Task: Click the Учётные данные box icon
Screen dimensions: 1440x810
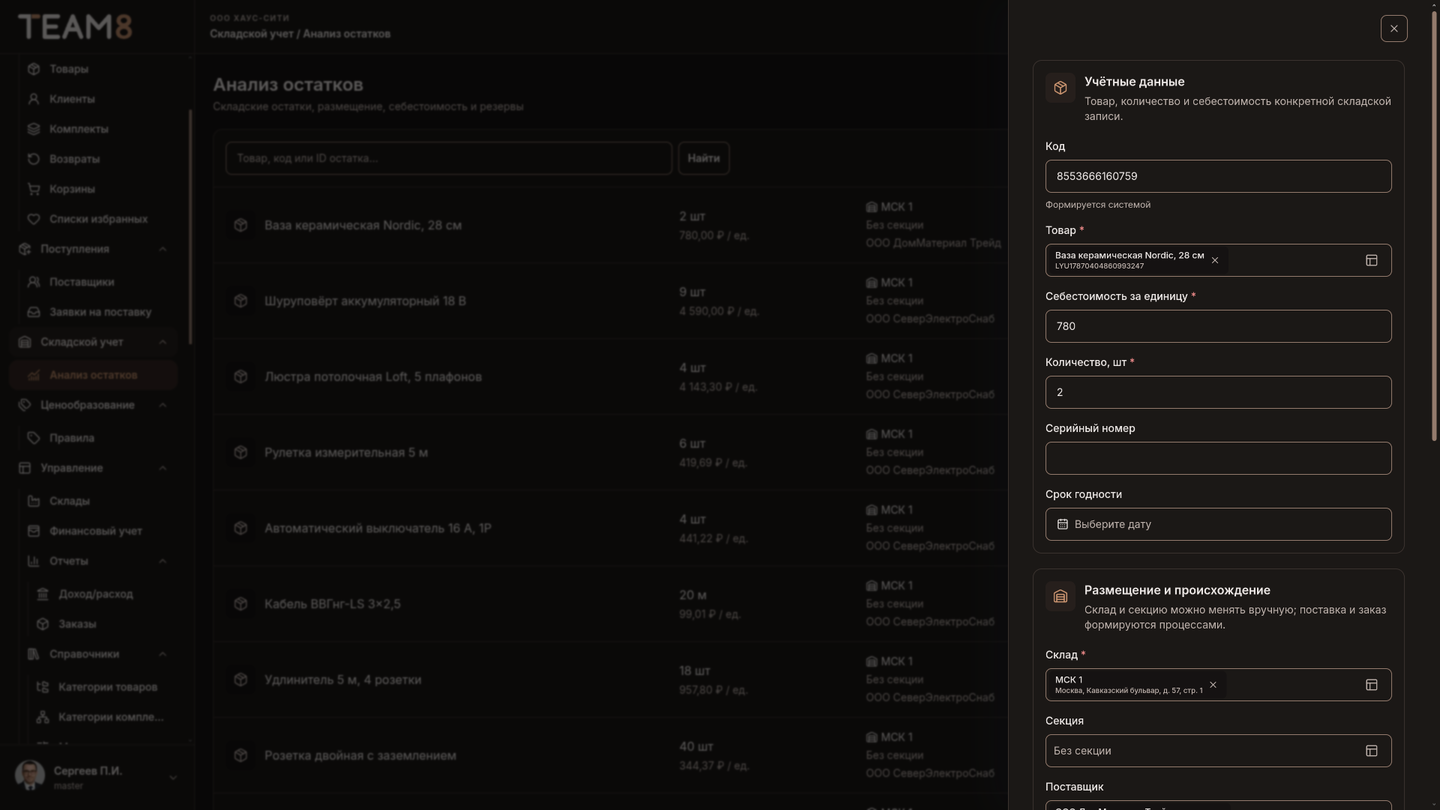Action: [x=1060, y=88]
